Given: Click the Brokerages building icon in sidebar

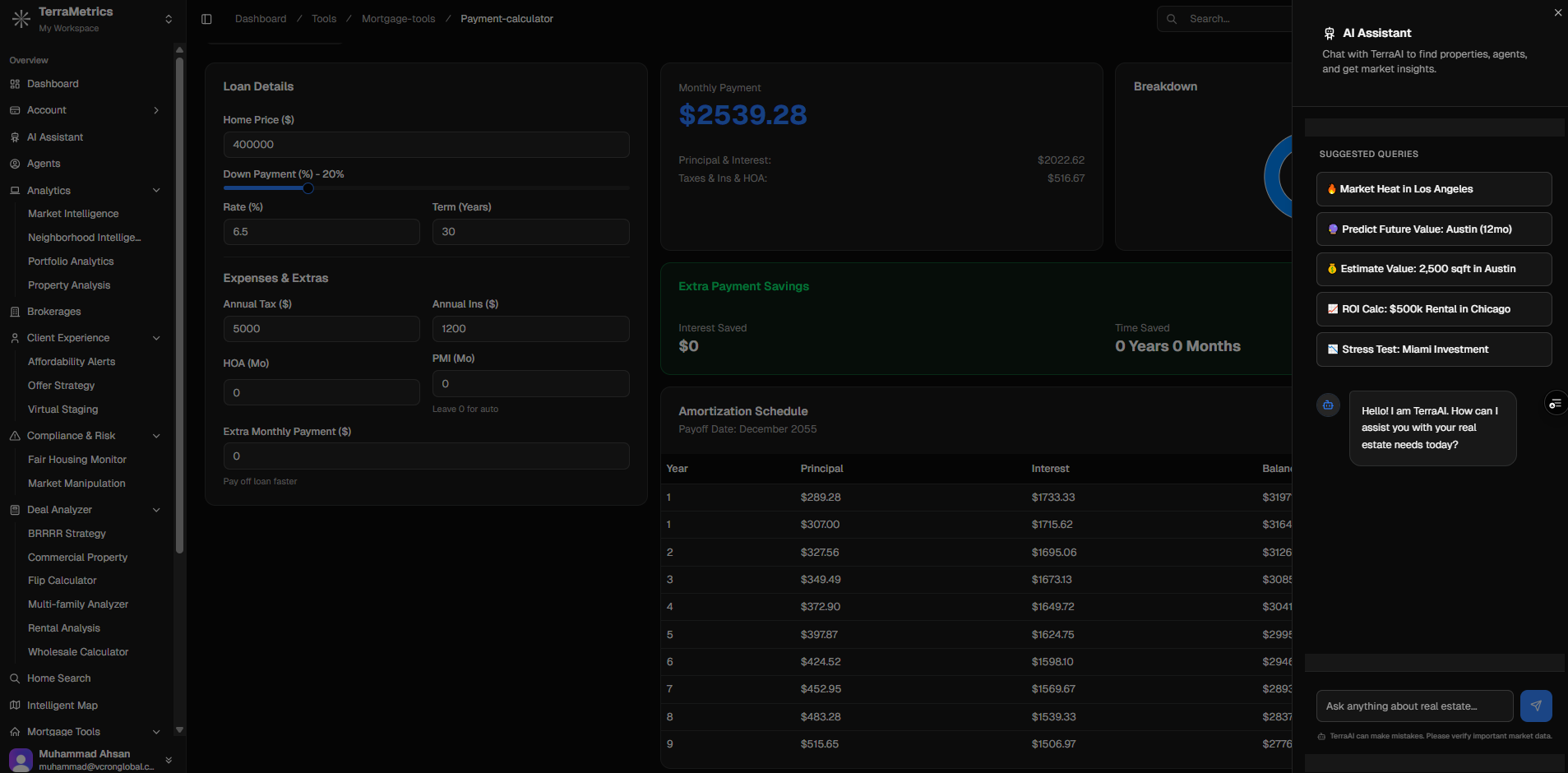Looking at the screenshot, I should pyautogui.click(x=15, y=312).
